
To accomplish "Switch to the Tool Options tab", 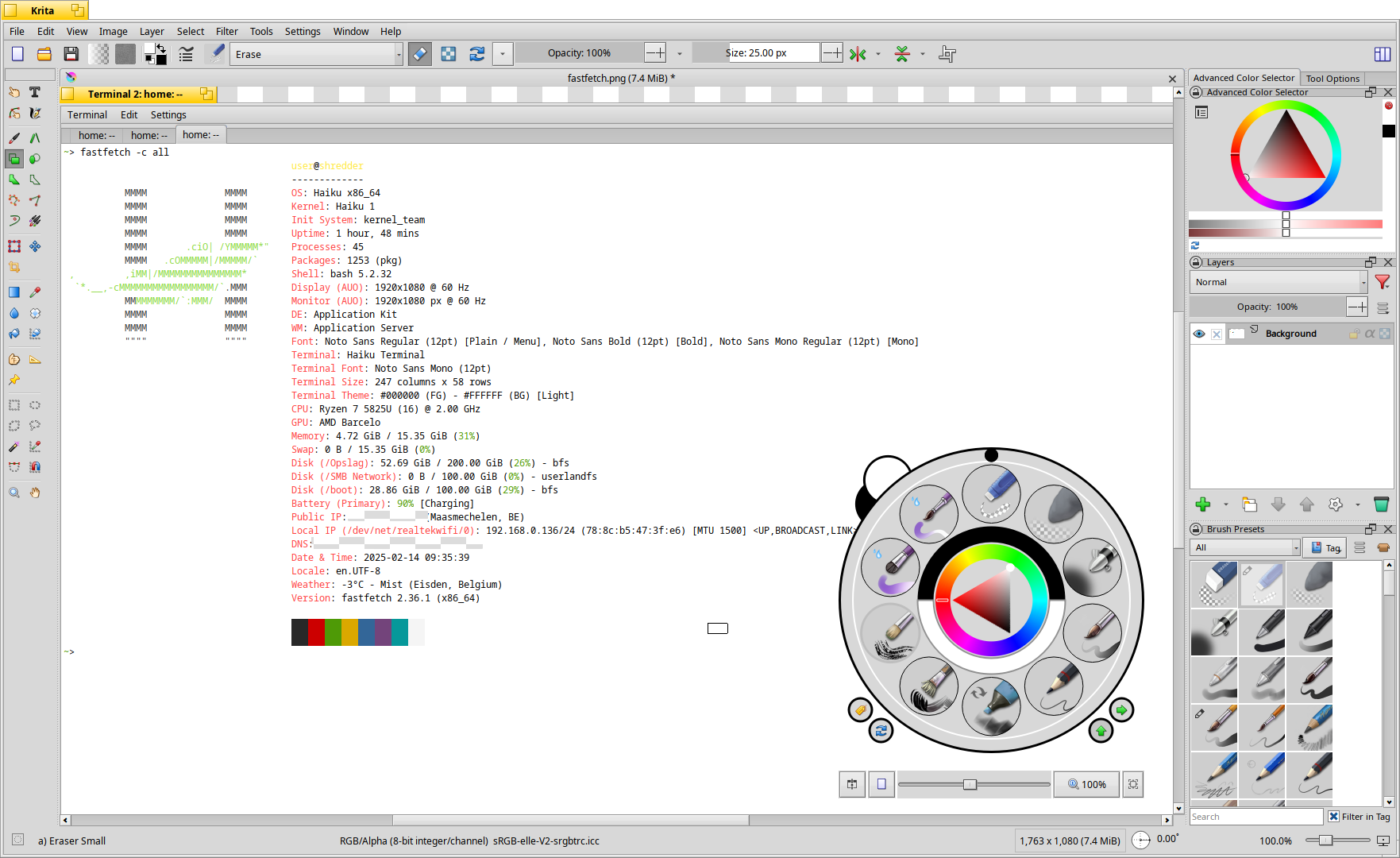I will [1333, 79].
